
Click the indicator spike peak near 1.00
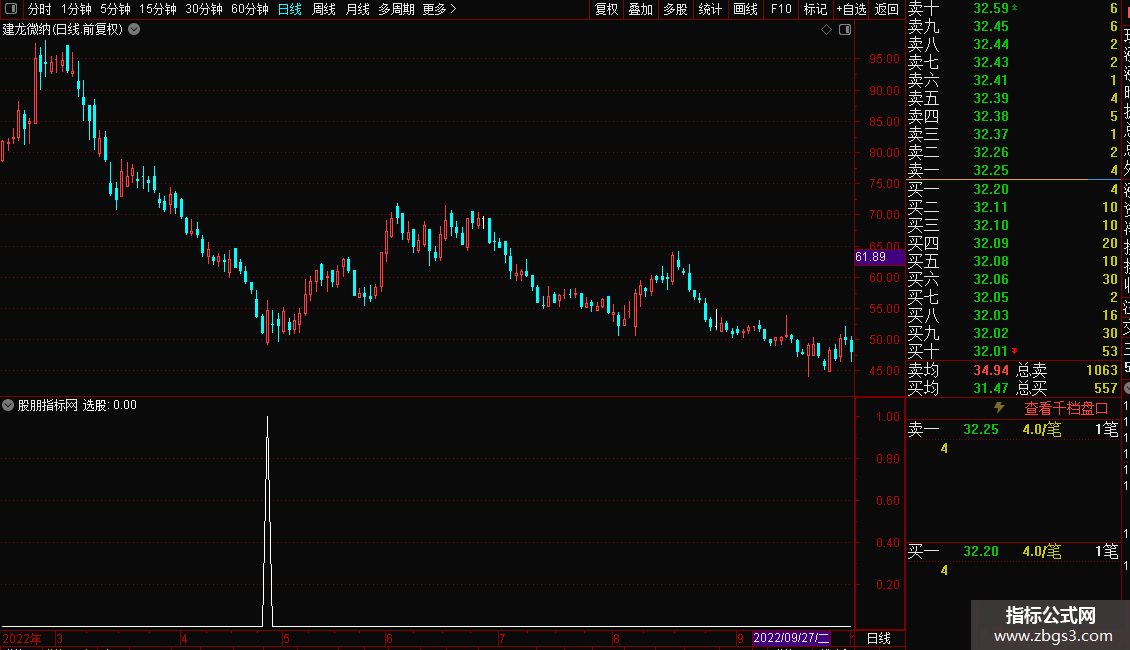[267, 418]
